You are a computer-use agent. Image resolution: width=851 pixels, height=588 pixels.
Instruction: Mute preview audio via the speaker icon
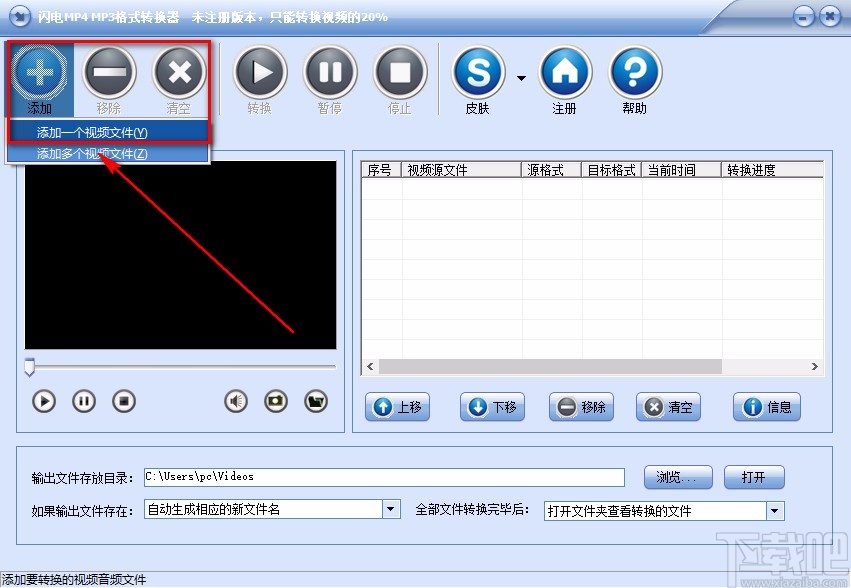(235, 400)
